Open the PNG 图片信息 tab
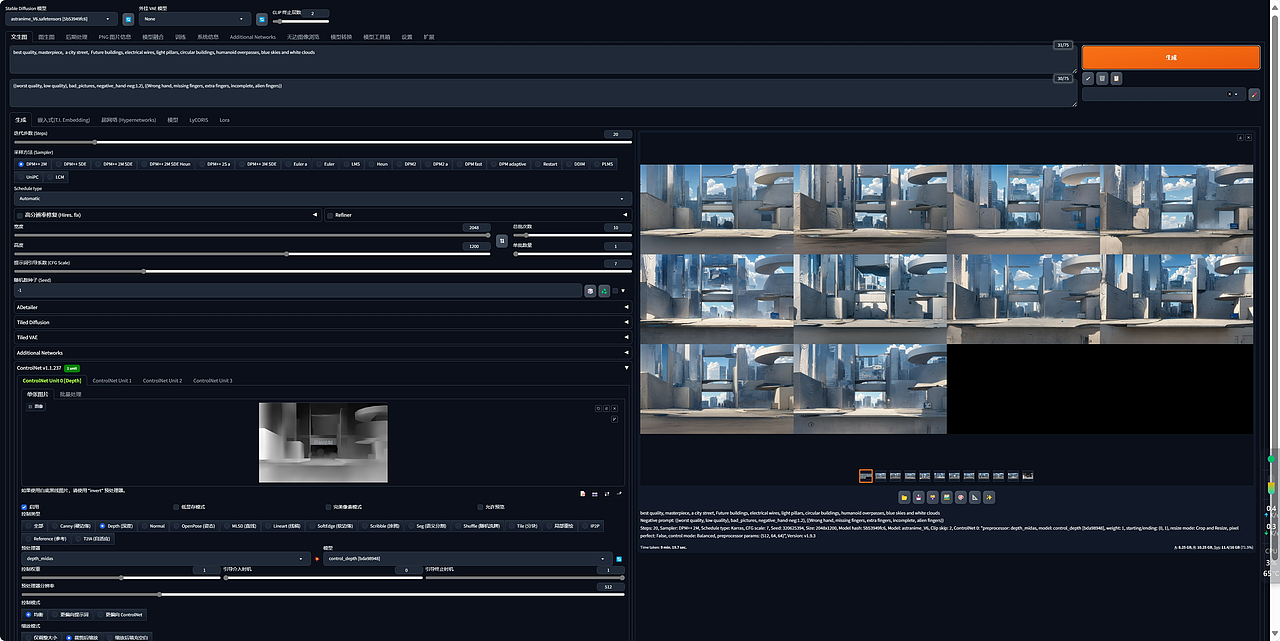The image size is (1280, 641). click(x=114, y=36)
